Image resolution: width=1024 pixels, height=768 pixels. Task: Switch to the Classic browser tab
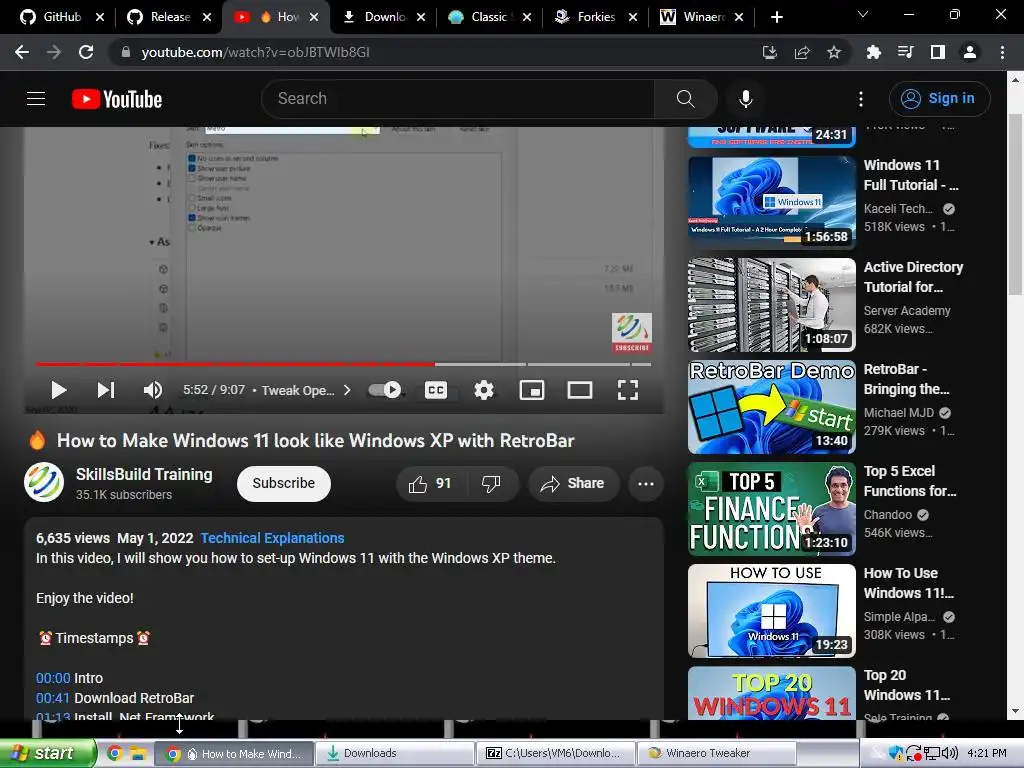490,17
